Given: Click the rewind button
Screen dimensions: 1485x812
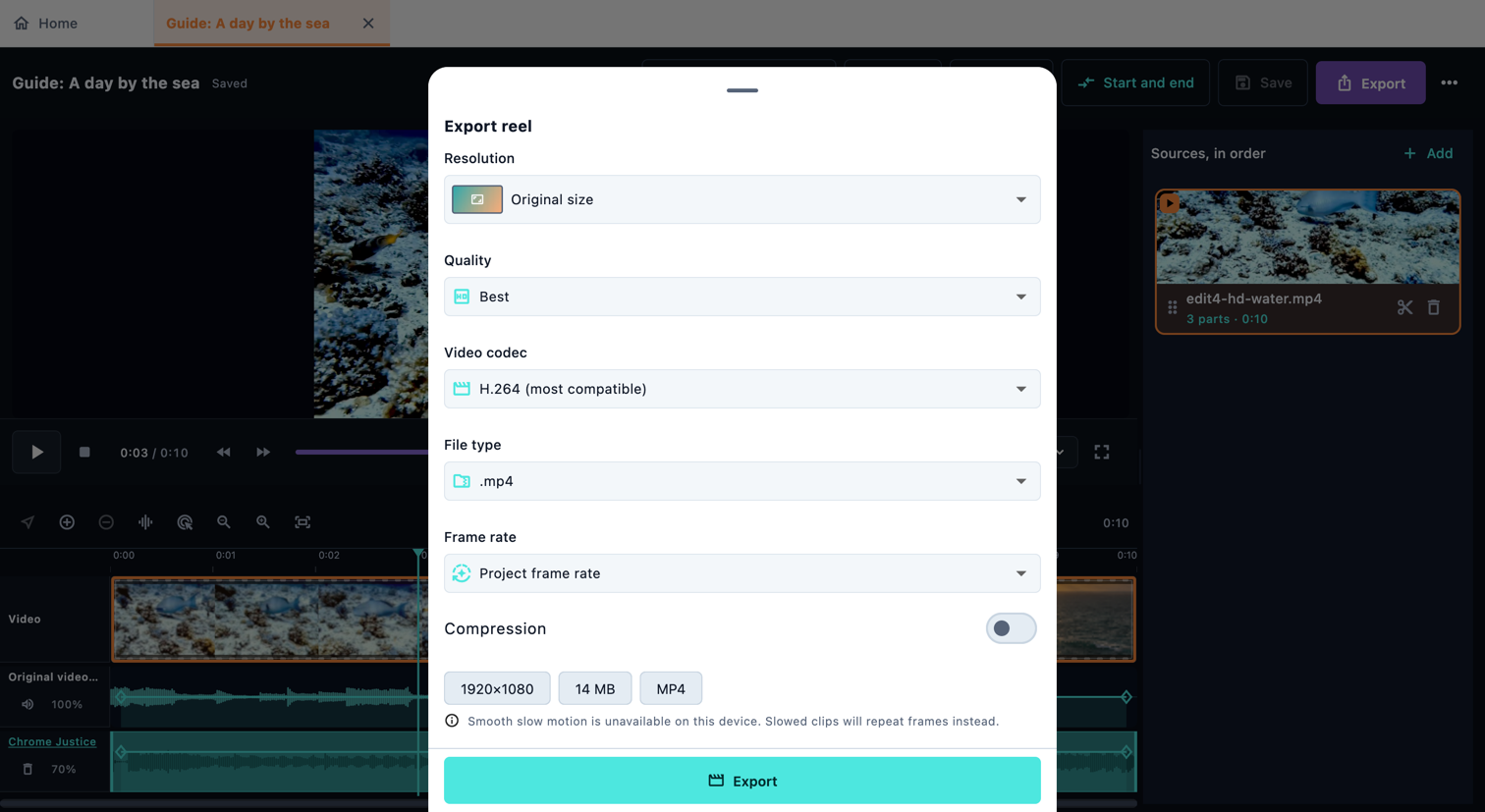Looking at the screenshot, I should (224, 453).
